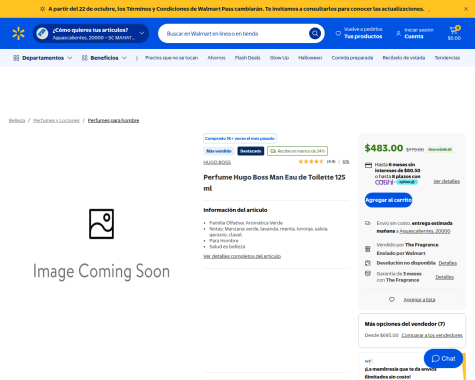Change delivery location Aguascalientes, 20000
This screenshot has height=380, width=475.
[x=425, y=231]
